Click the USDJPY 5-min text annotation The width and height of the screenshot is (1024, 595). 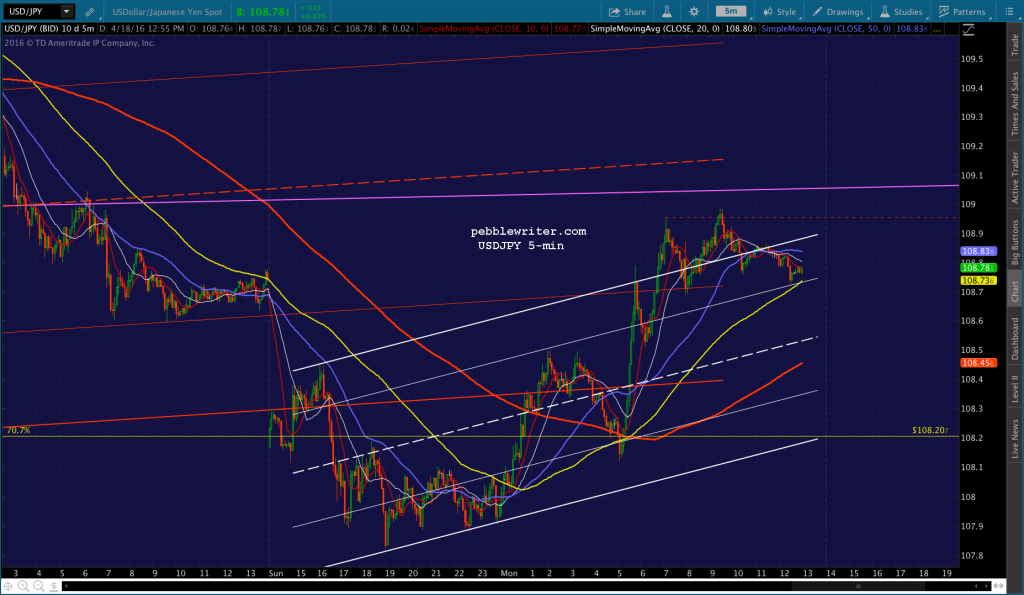click(x=520, y=246)
